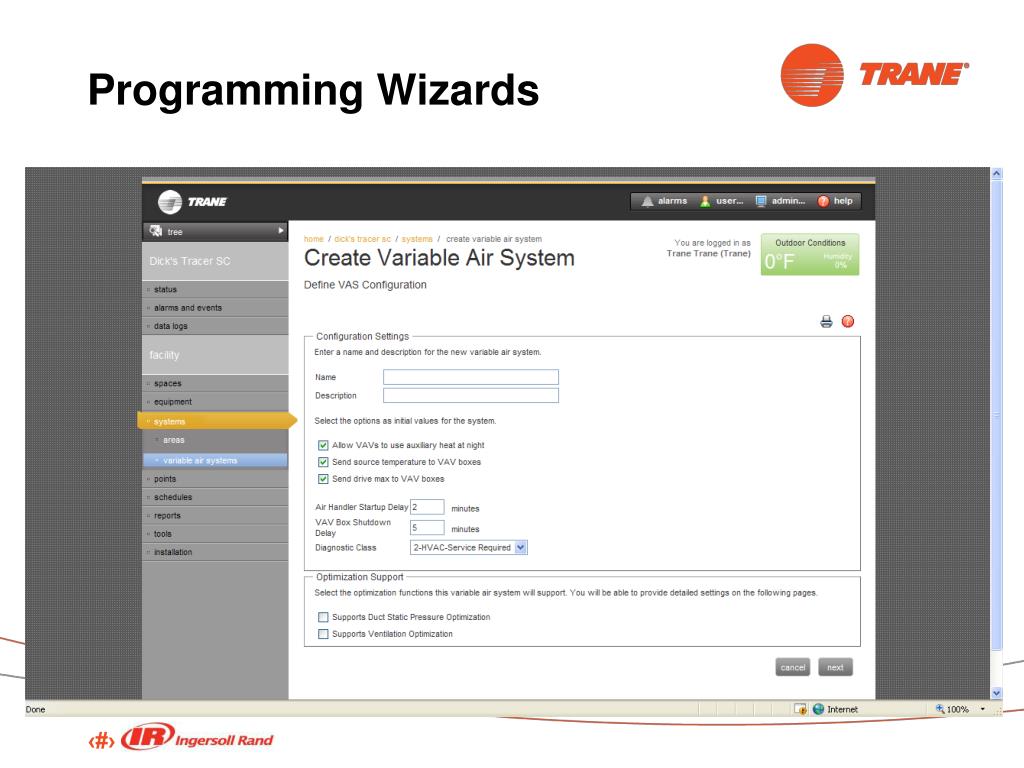
Task: Click the browser scrollbar down arrow
Action: (x=997, y=693)
